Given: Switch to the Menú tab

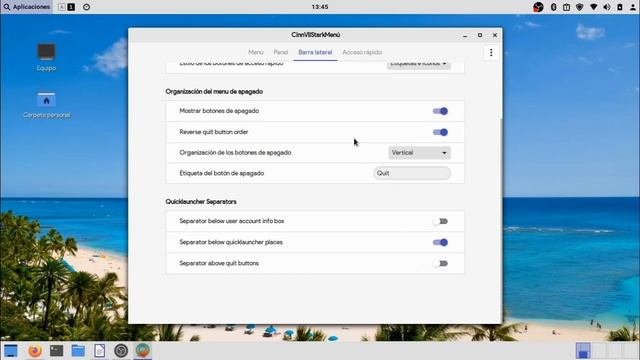Looking at the screenshot, I should pyautogui.click(x=256, y=52).
